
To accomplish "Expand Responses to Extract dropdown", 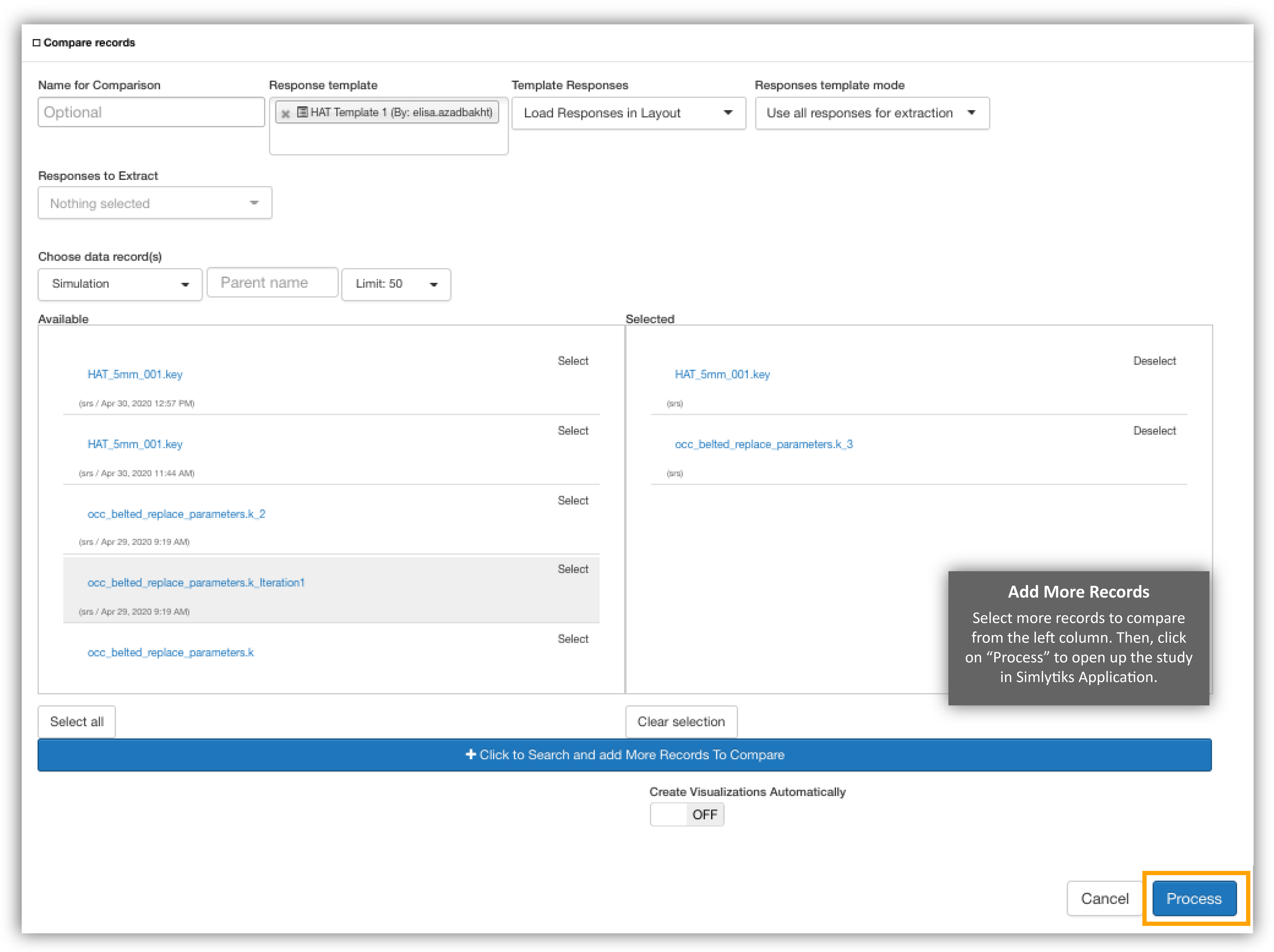I will point(155,203).
